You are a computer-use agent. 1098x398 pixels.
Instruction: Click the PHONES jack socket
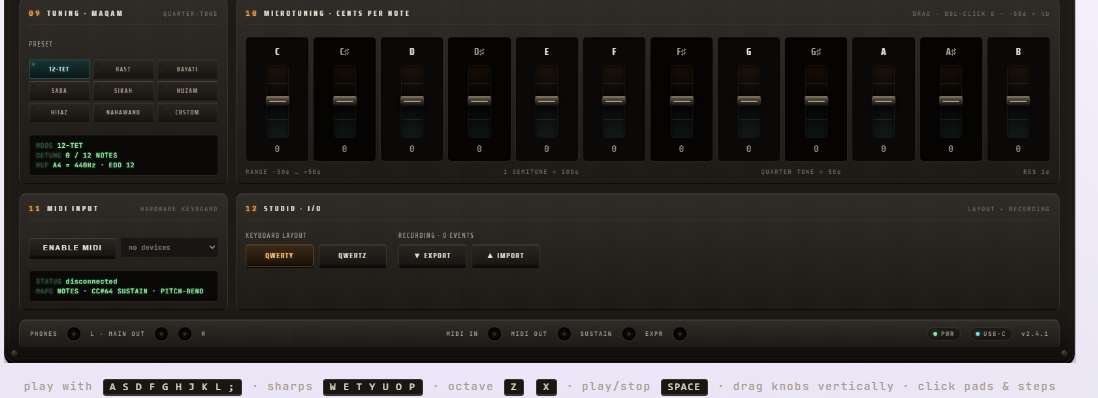point(74,334)
